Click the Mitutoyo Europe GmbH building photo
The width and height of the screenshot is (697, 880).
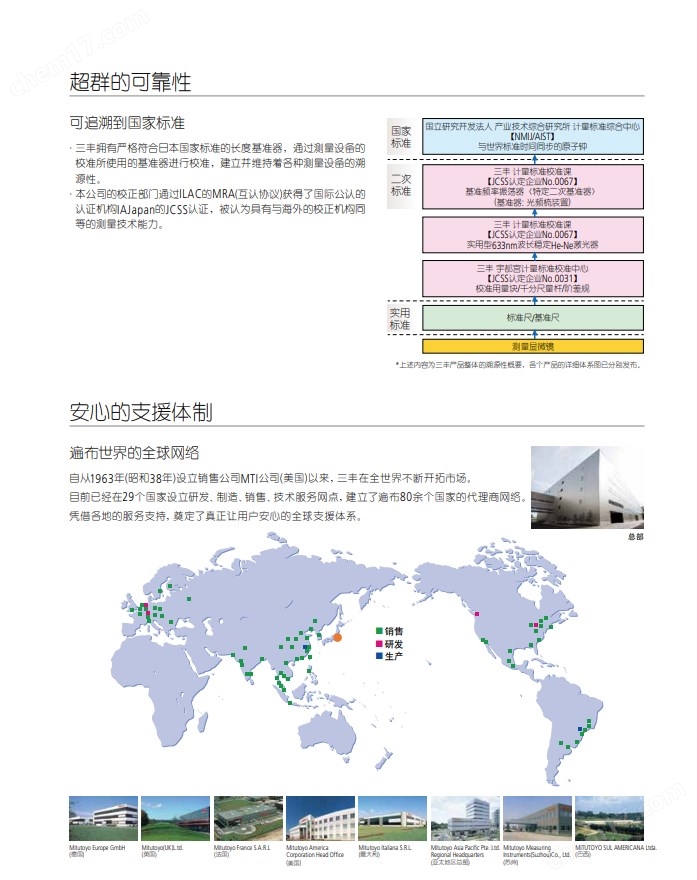103,818
